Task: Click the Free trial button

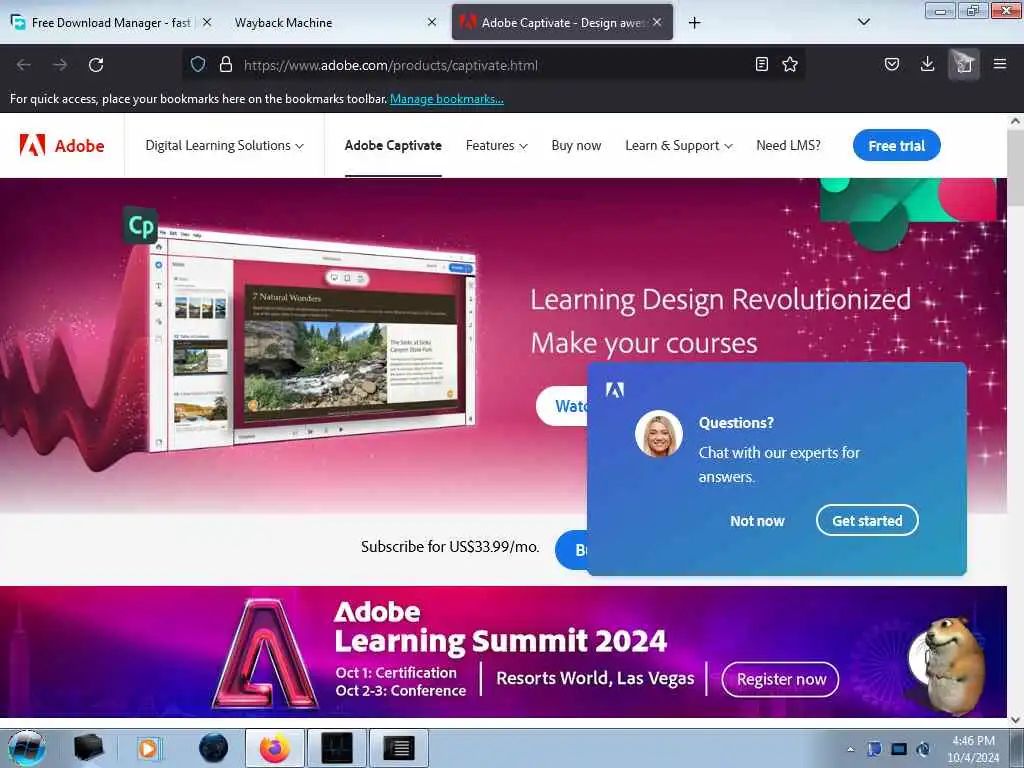Action: [896, 146]
